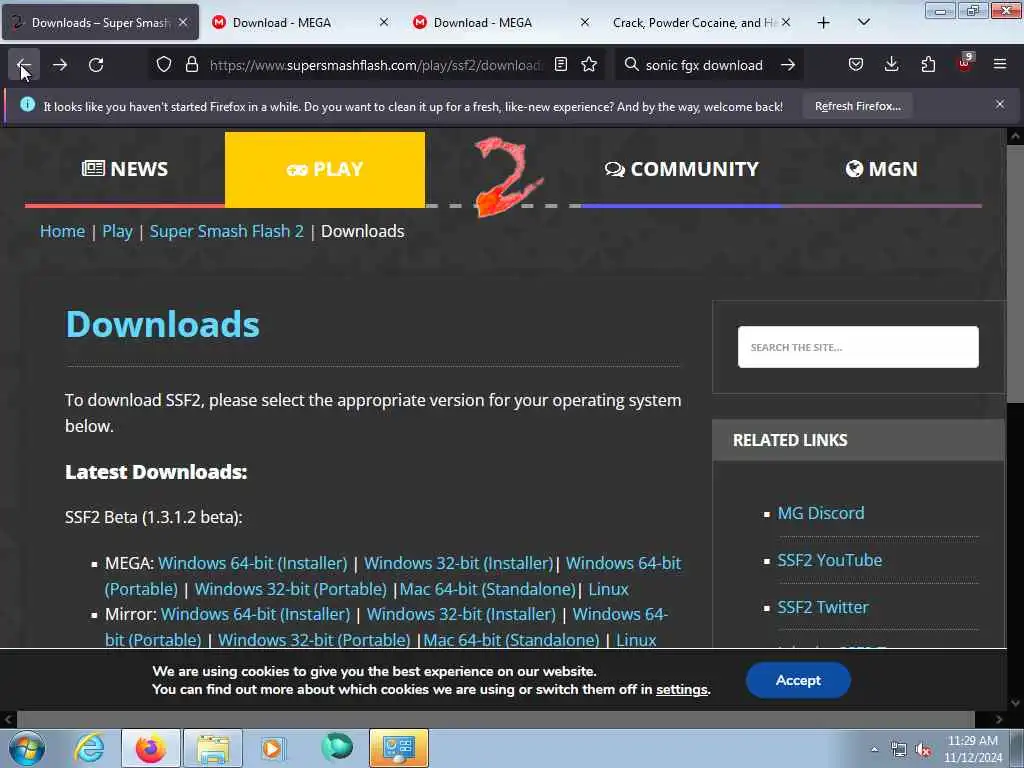This screenshot has height=768, width=1024.
Task: Open the COMMUNITY site menu
Action: pos(681,169)
